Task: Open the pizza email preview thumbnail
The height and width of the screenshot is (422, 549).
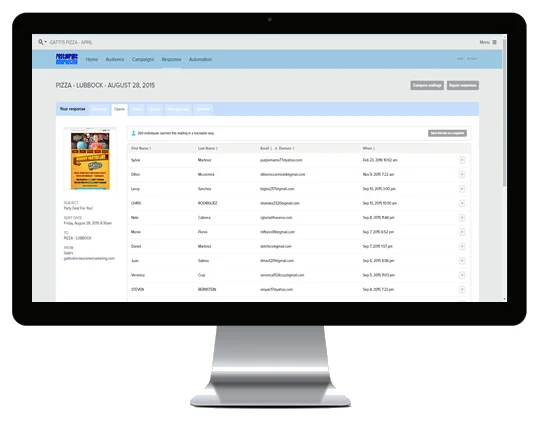Action: 90,159
